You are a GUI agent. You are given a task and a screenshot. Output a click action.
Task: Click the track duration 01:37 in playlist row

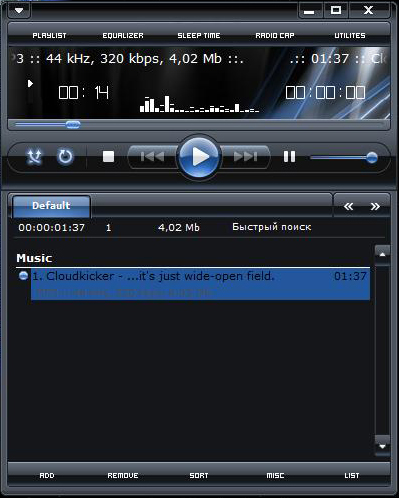[x=350, y=276]
